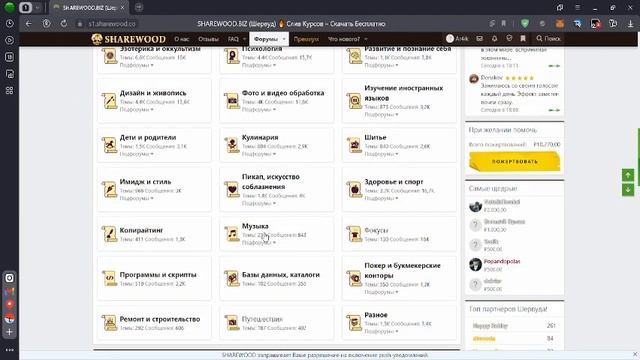
Task: Open the 'Отзывы' menu item
Action: (x=208, y=39)
